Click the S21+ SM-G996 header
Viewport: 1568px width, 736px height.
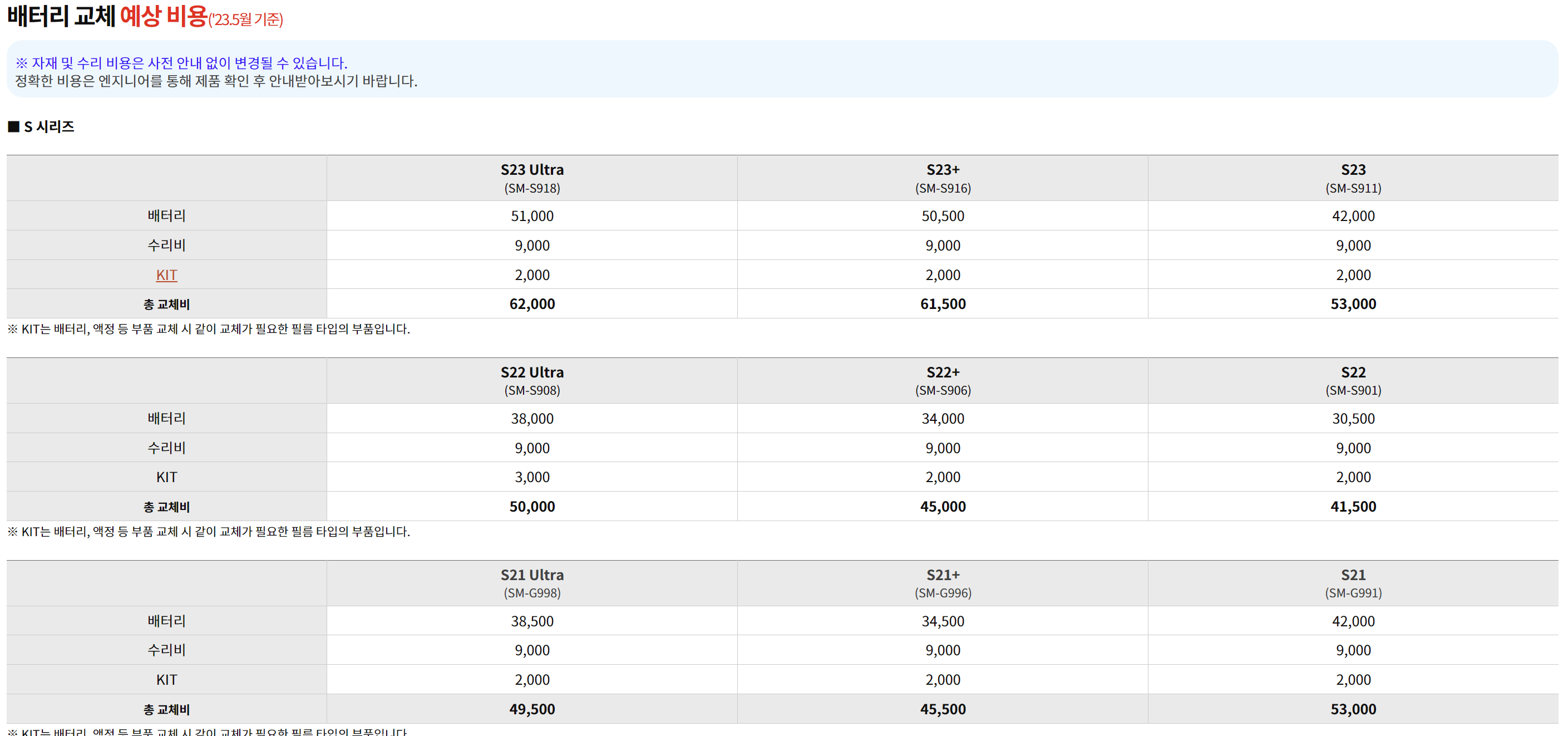[942, 583]
